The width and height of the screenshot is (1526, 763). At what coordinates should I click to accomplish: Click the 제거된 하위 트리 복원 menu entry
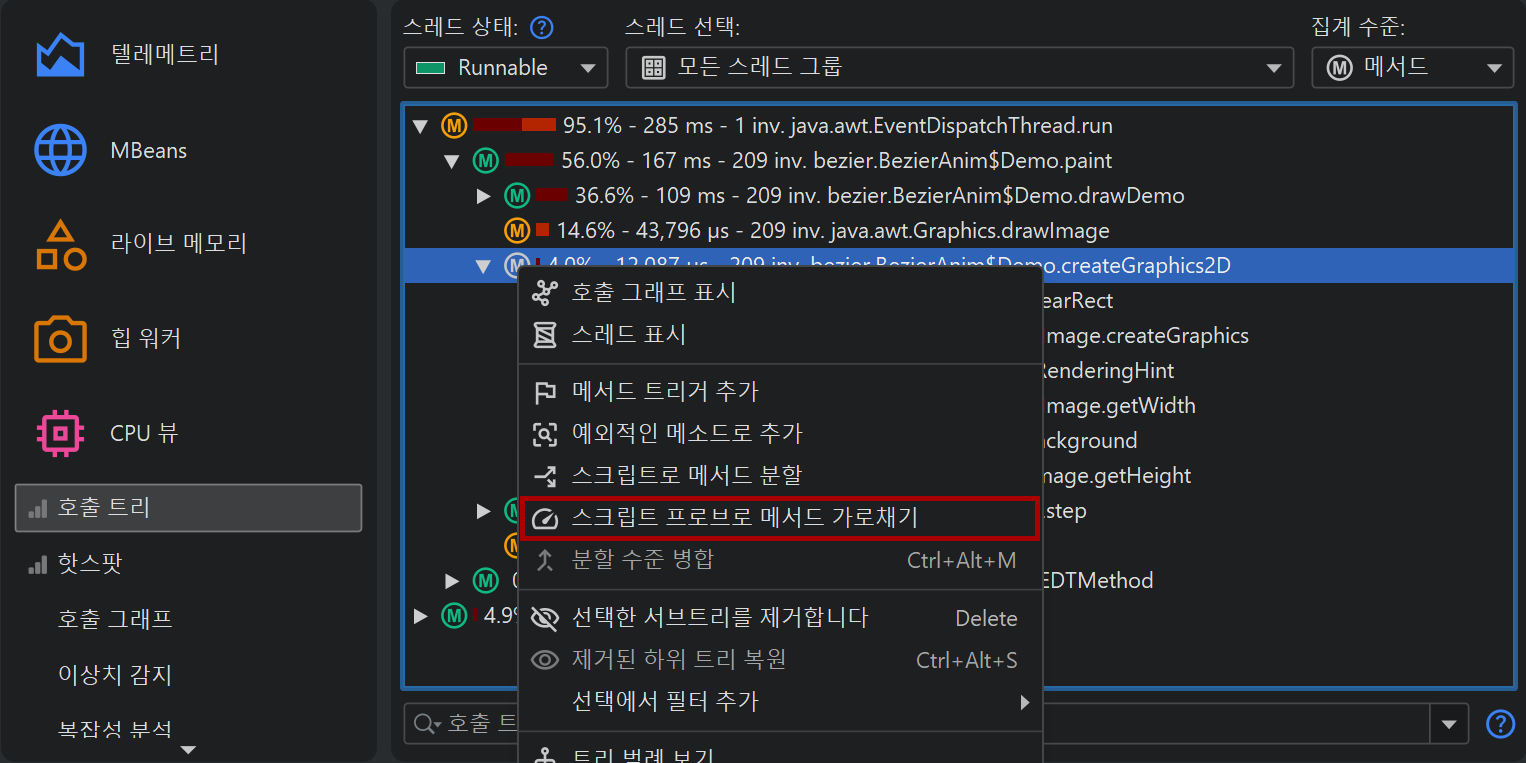780,660
